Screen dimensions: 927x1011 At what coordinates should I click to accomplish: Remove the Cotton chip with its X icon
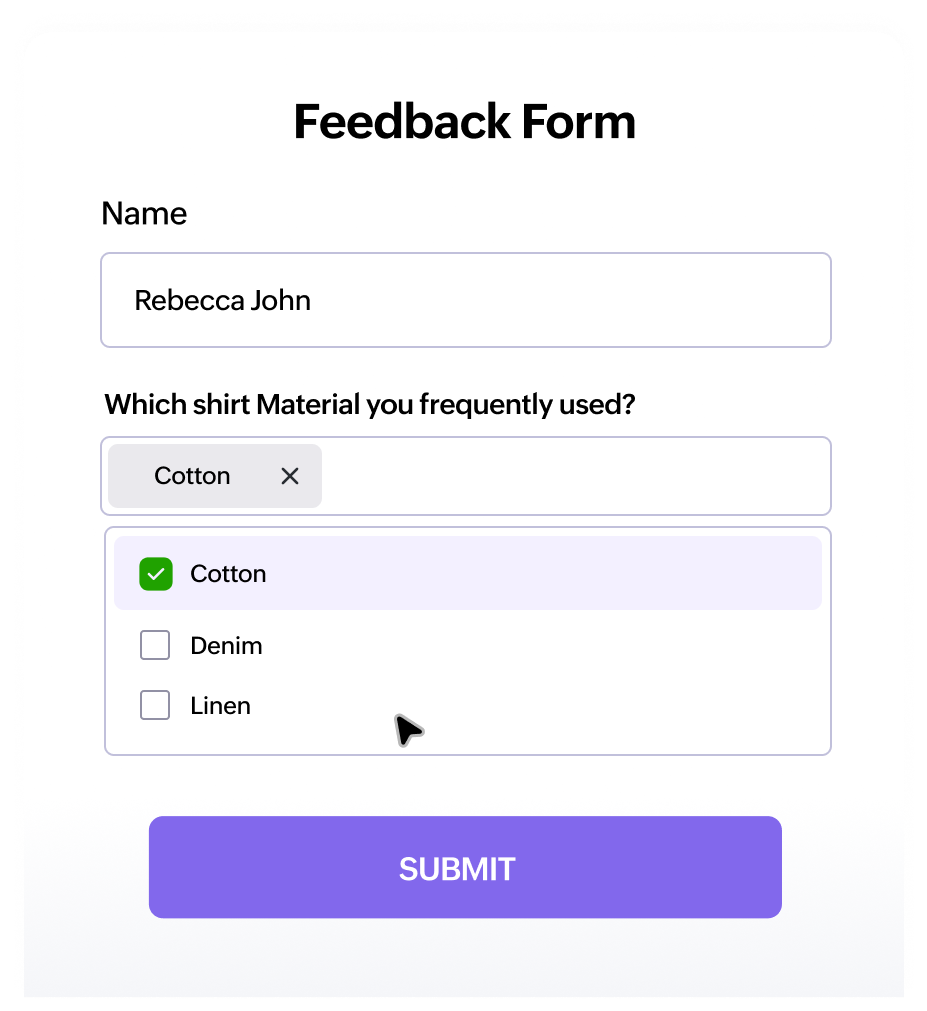(290, 476)
